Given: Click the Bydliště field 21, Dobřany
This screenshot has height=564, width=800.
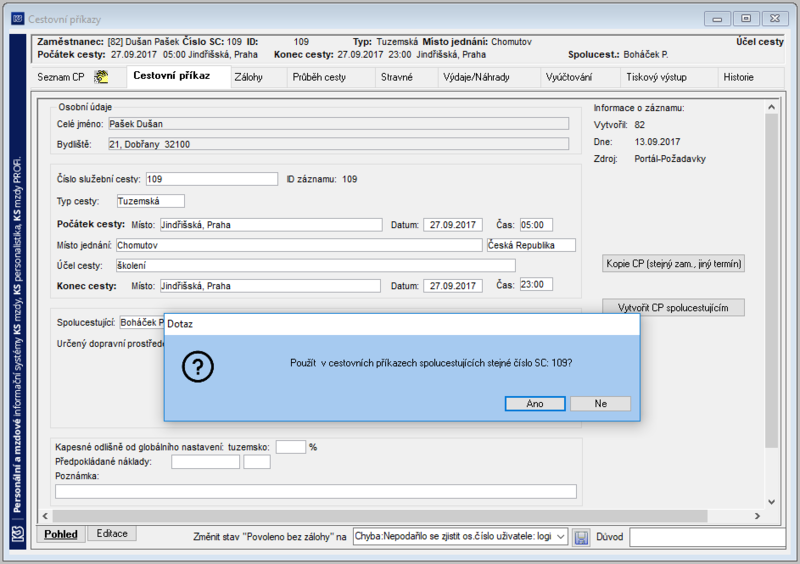Looking at the screenshot, I should 339,144.
